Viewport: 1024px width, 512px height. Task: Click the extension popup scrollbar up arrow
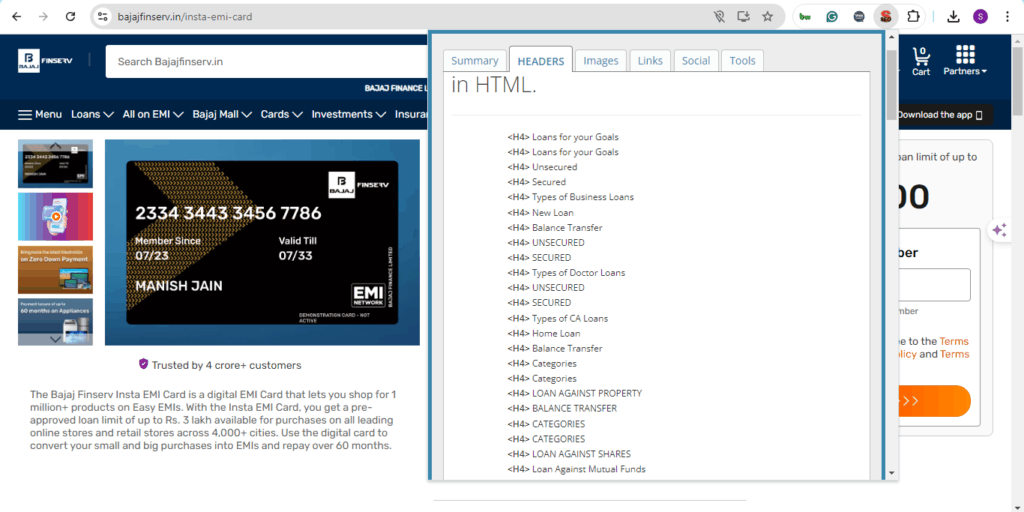point(892,36)
